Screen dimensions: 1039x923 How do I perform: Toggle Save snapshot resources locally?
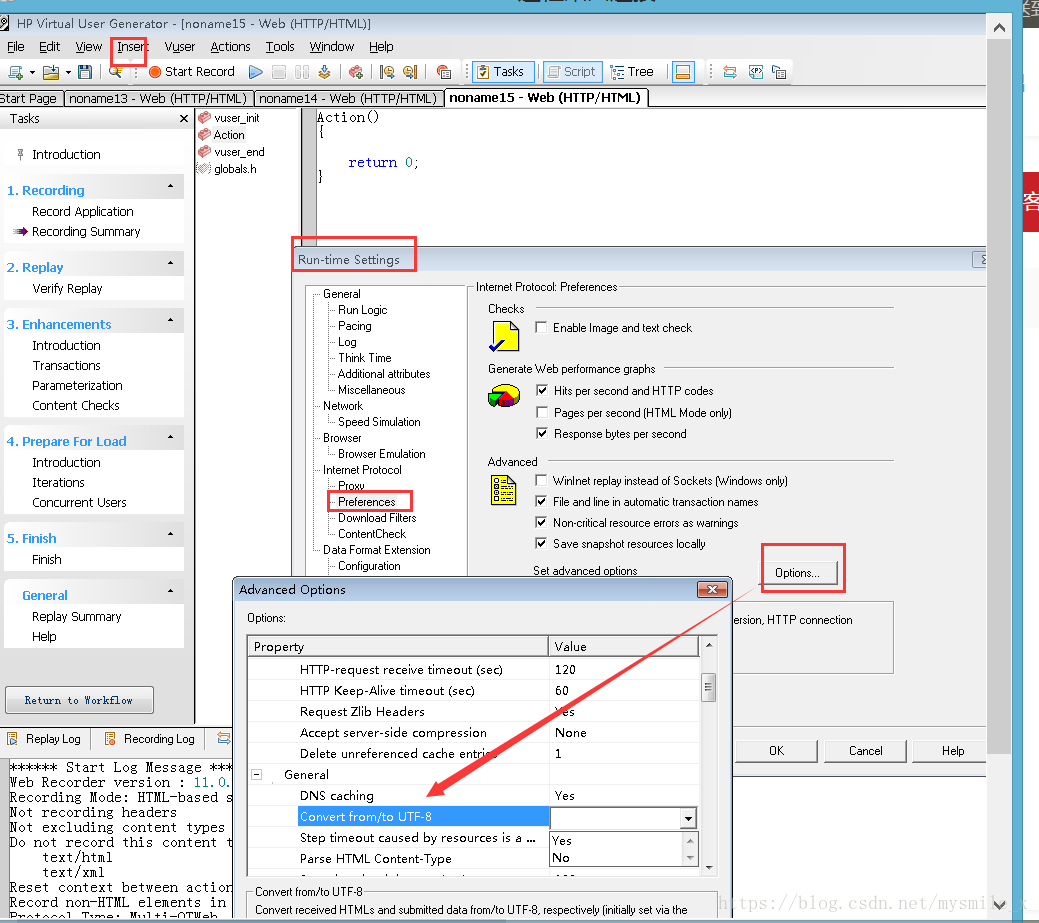click(541, 543)
